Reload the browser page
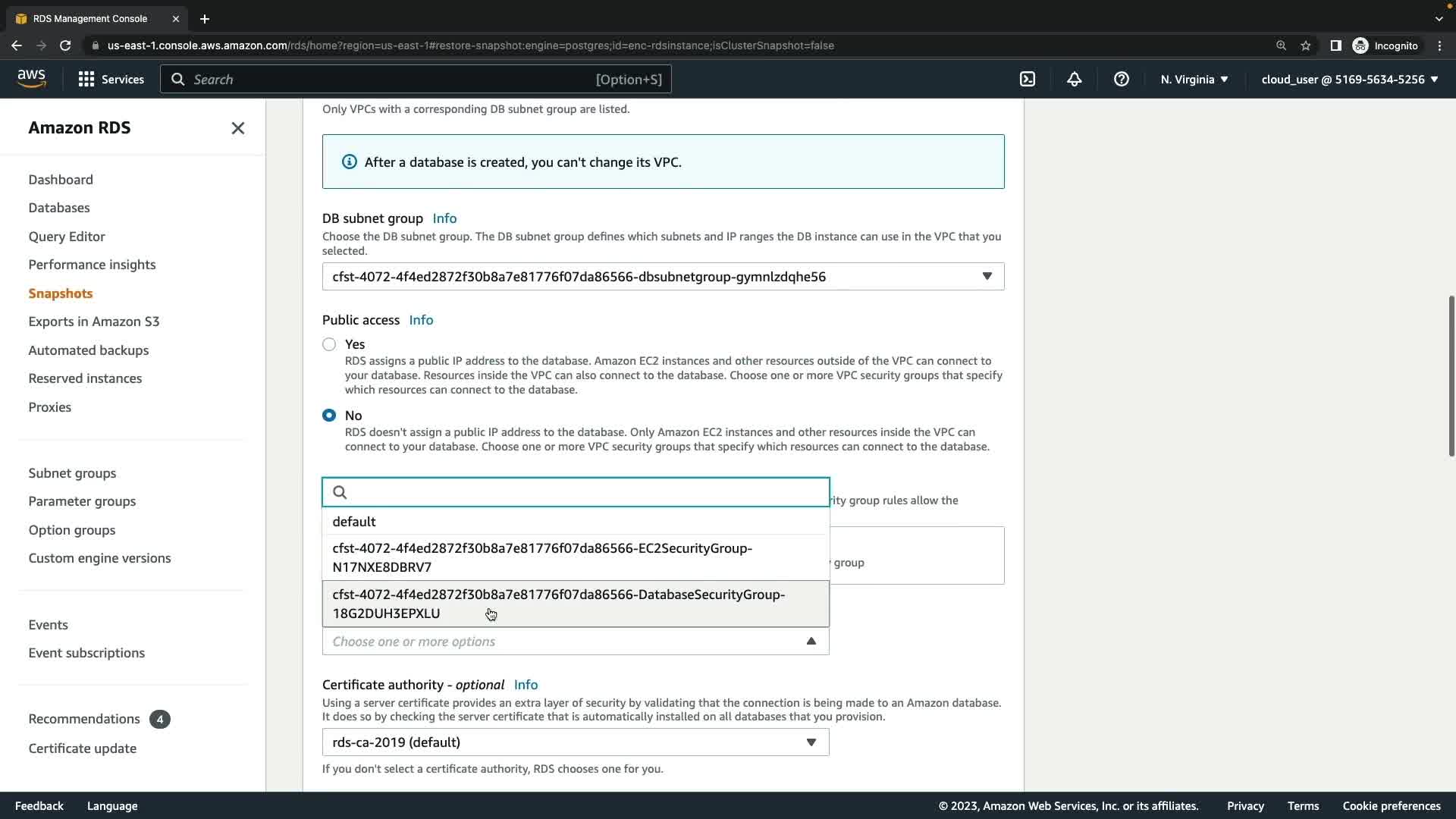 click(65, 45)
